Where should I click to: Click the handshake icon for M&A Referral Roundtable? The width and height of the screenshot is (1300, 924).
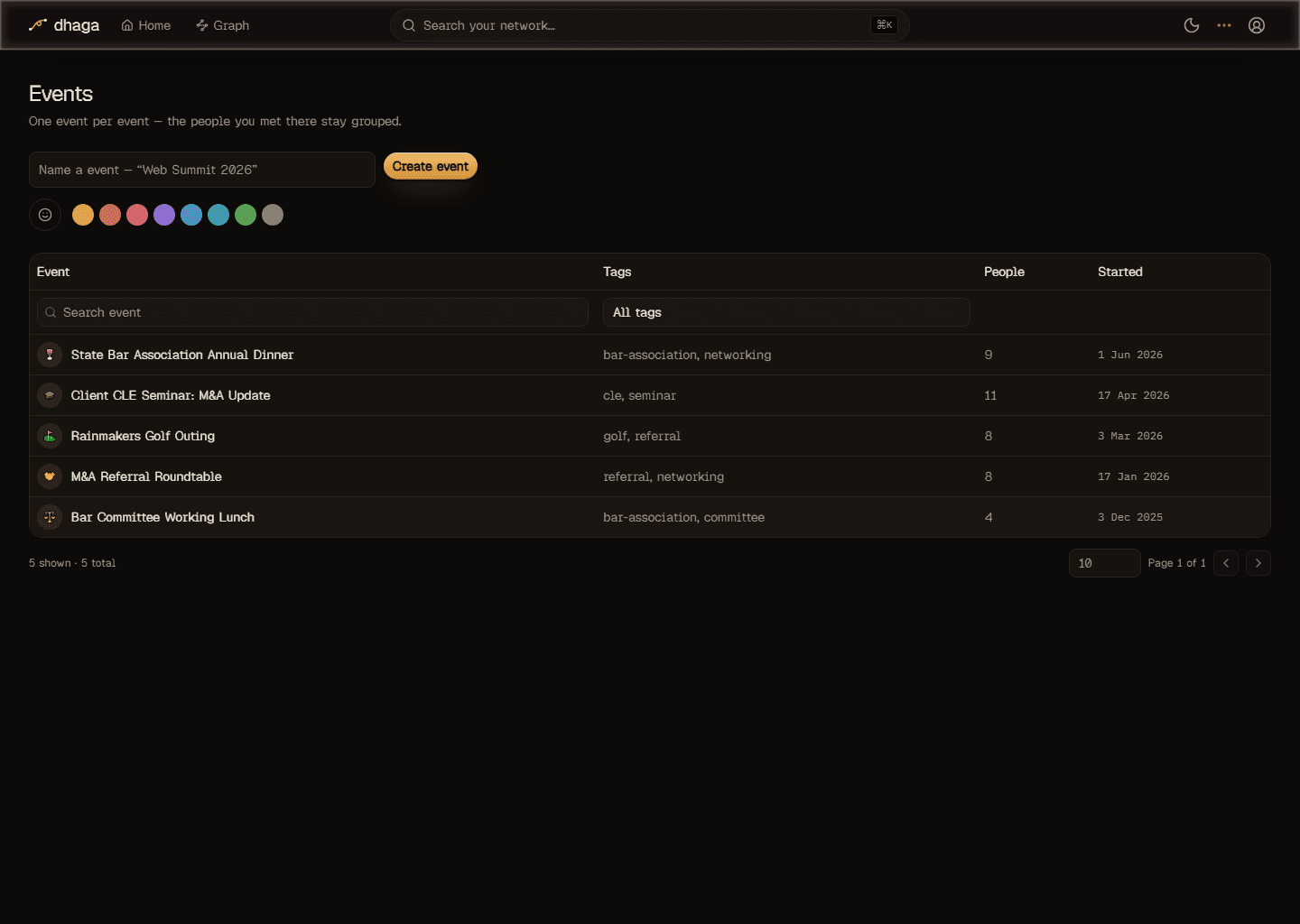(50, 476)
